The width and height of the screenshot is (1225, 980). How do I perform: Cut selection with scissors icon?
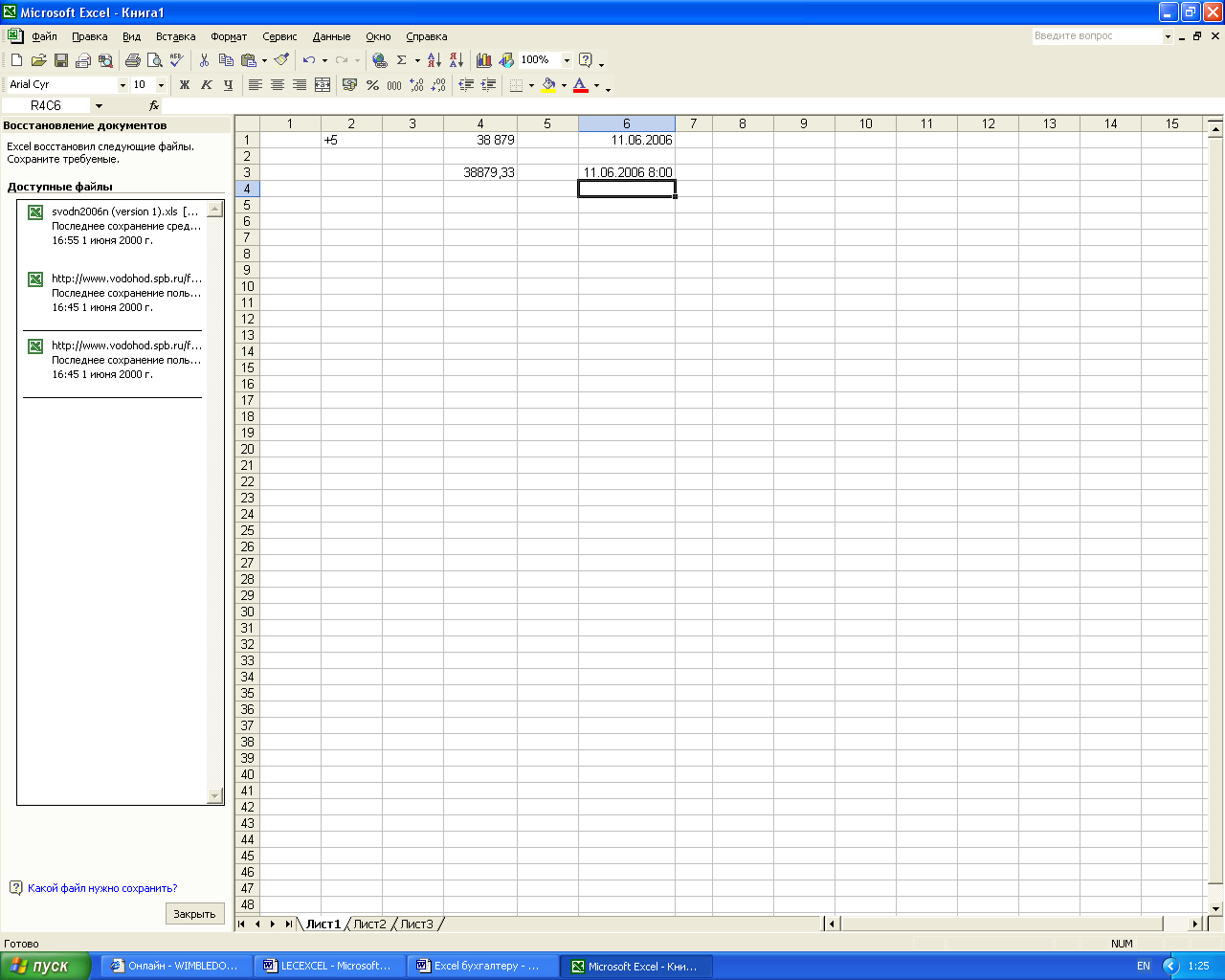click(204, 60)
